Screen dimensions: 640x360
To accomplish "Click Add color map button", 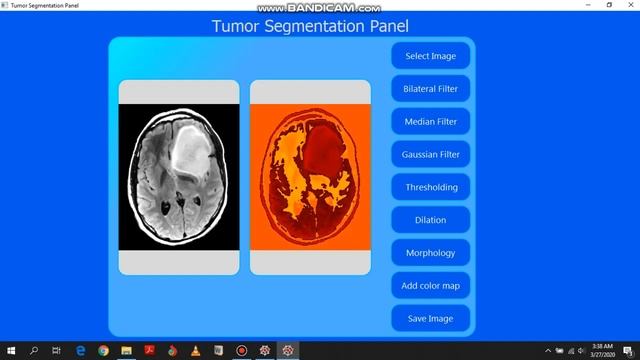I will [x=430, y=286].
